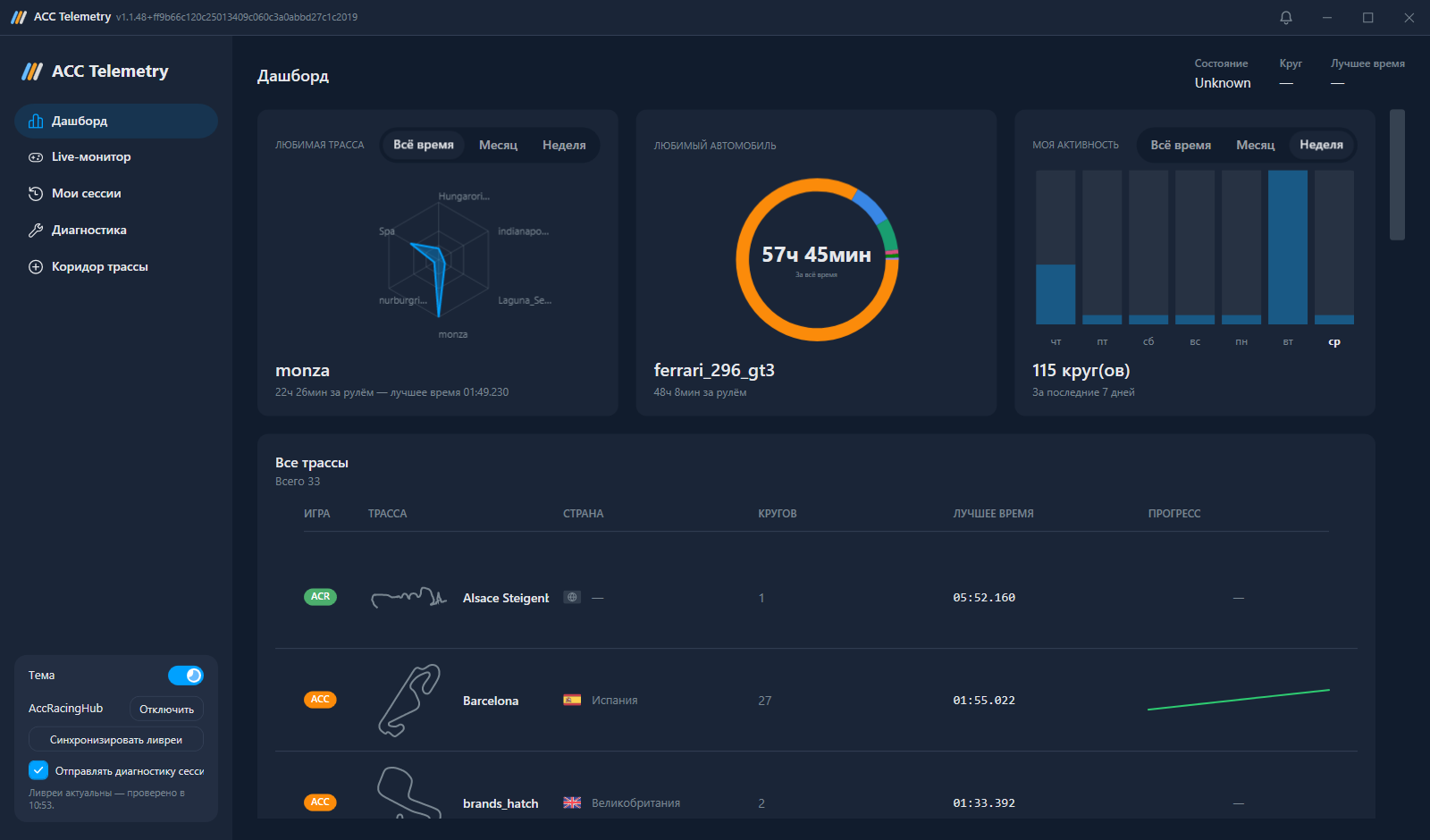The height and width of the screenshot is (840, 1430).
Task: Click the ACC badge on the Barcelona row
Action: tap(320, 700)
